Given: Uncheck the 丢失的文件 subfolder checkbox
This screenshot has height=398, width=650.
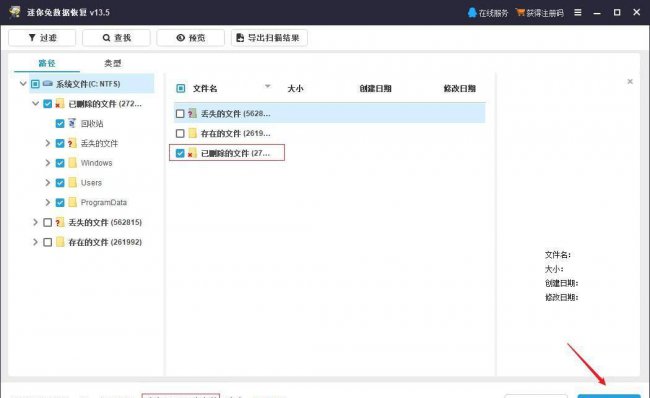Looking at the screenshot, I should pos(60,143).
